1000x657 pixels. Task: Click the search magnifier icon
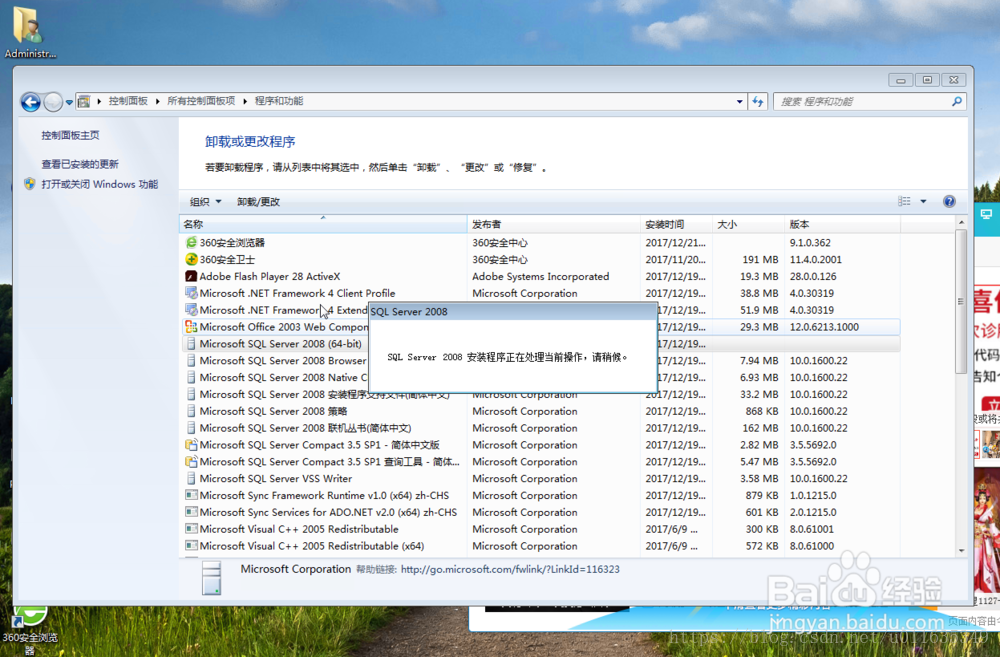(957, 101)
